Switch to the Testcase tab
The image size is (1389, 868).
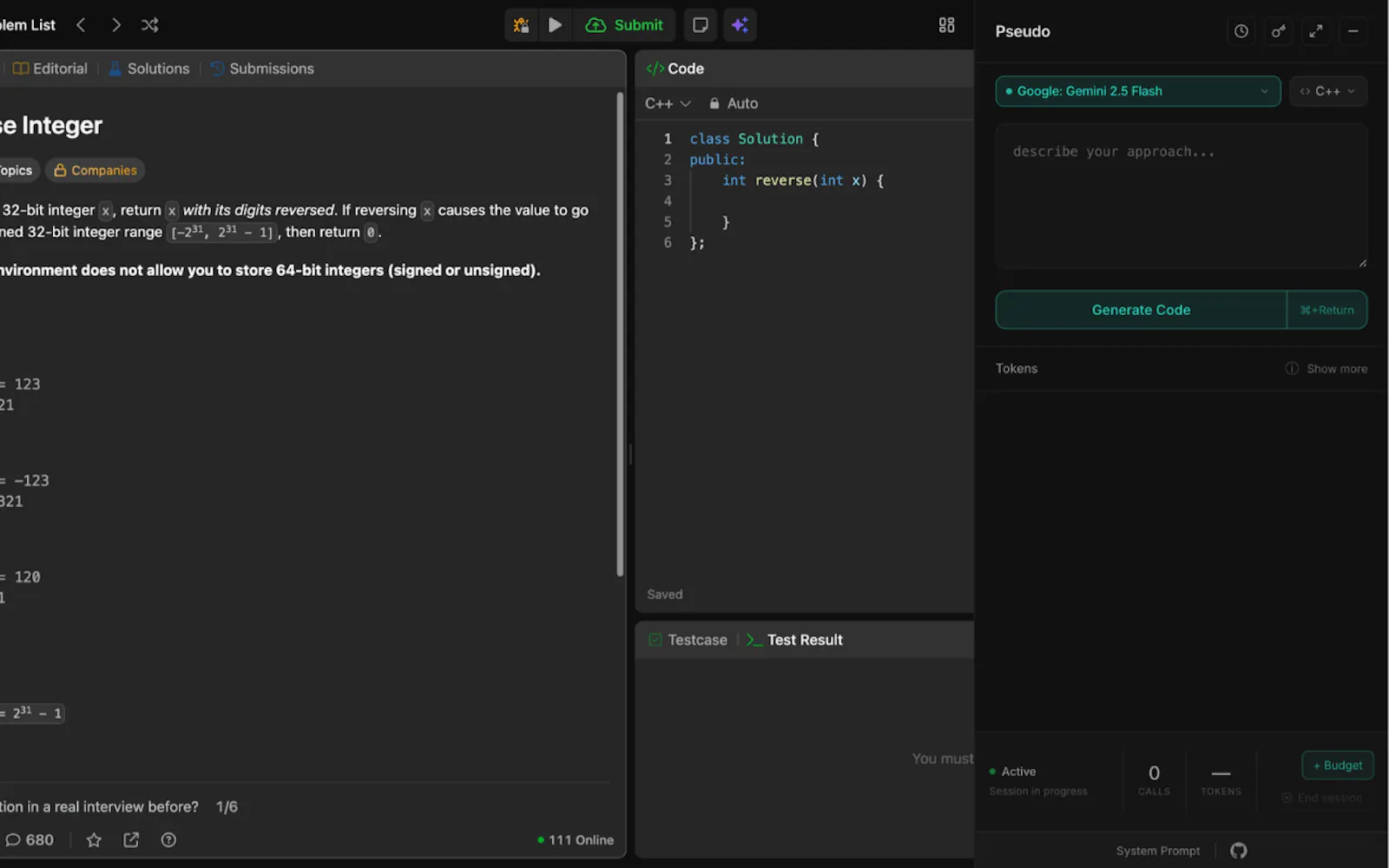pyautogui.click(x=688, y=640)
